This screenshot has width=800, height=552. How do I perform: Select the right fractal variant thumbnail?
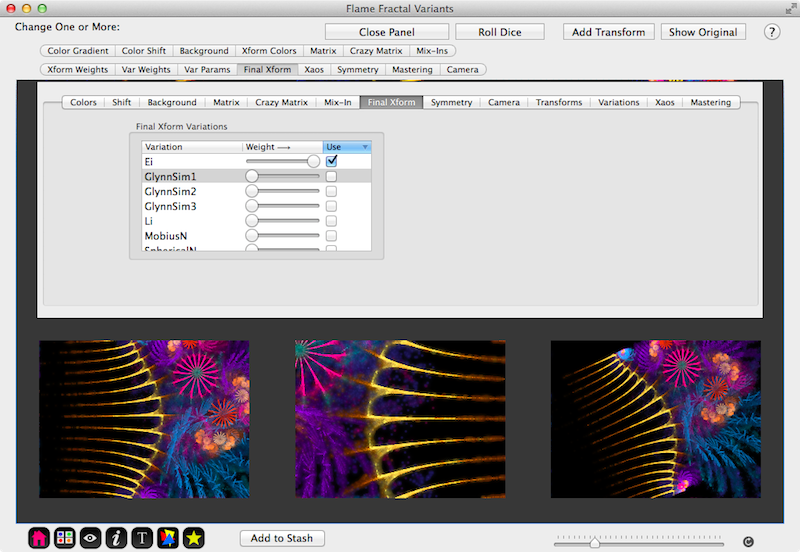point(656,419)
